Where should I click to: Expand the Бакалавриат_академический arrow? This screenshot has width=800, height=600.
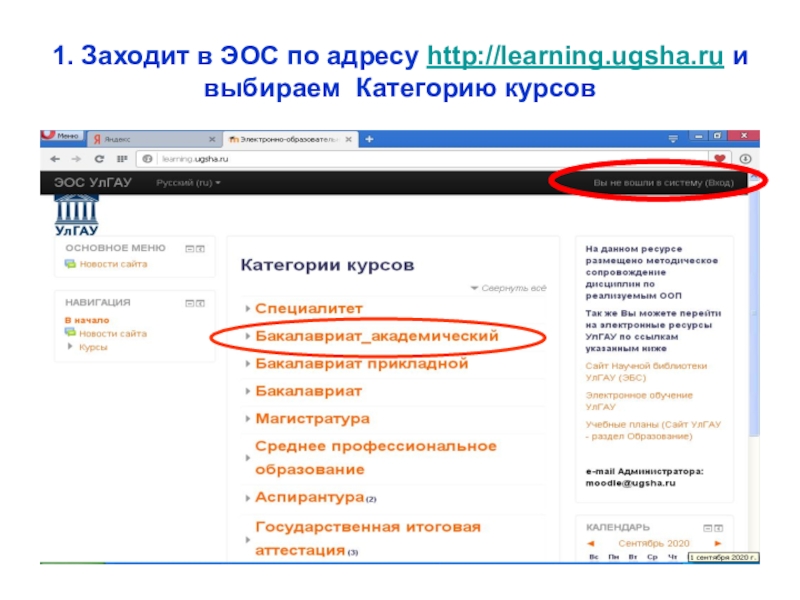tap(247, 336)
